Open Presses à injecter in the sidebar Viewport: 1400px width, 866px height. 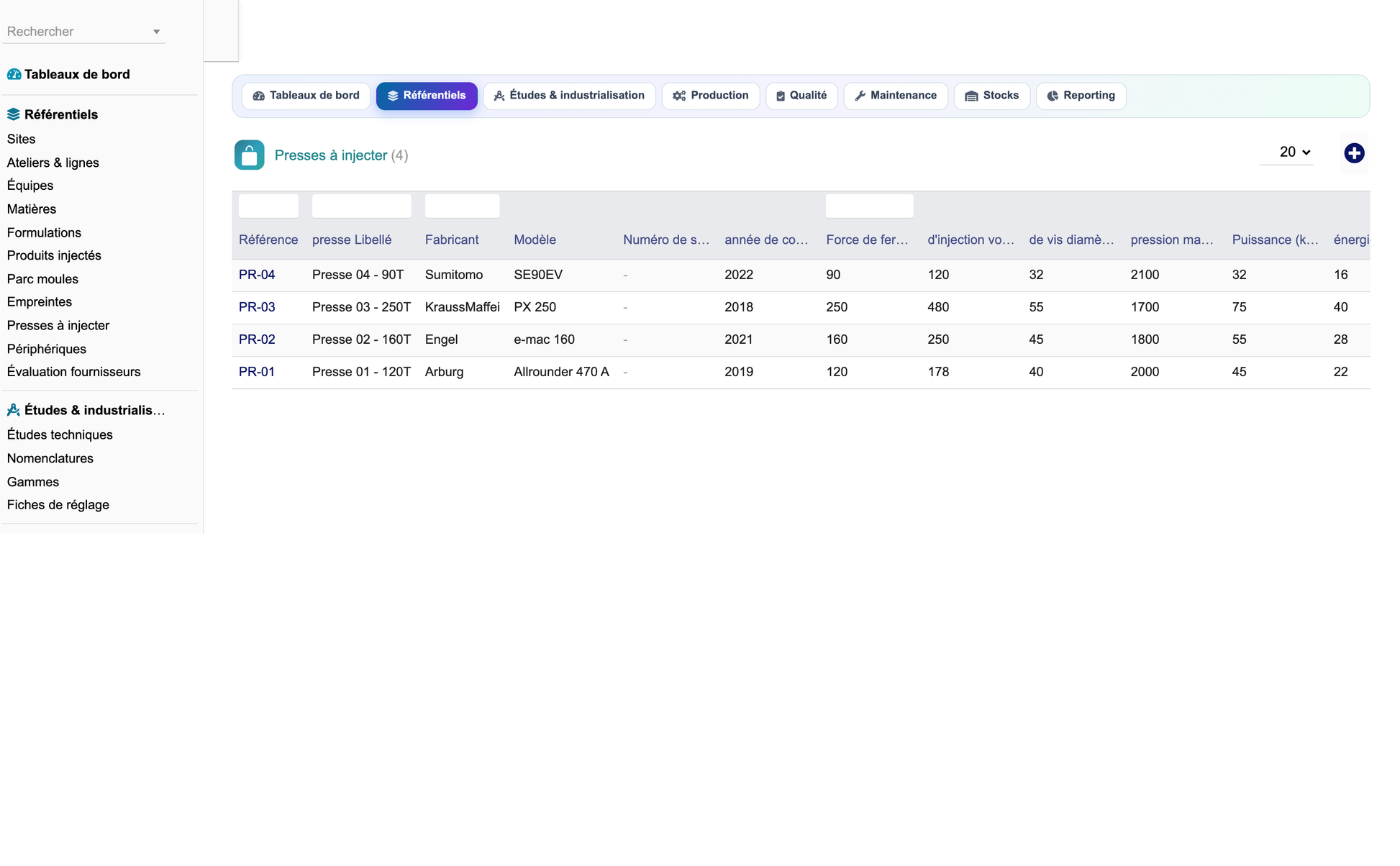tap(58, 325)
